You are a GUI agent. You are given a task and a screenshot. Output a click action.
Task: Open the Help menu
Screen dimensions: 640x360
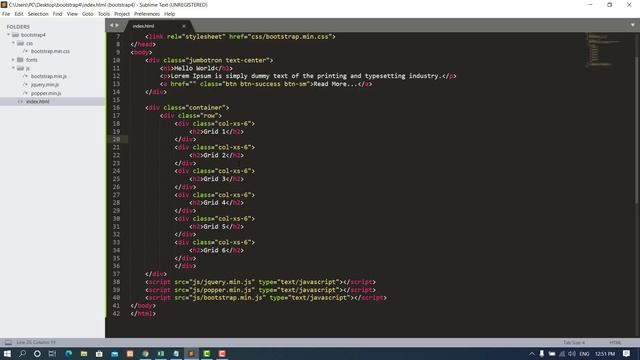coord(169,14)
